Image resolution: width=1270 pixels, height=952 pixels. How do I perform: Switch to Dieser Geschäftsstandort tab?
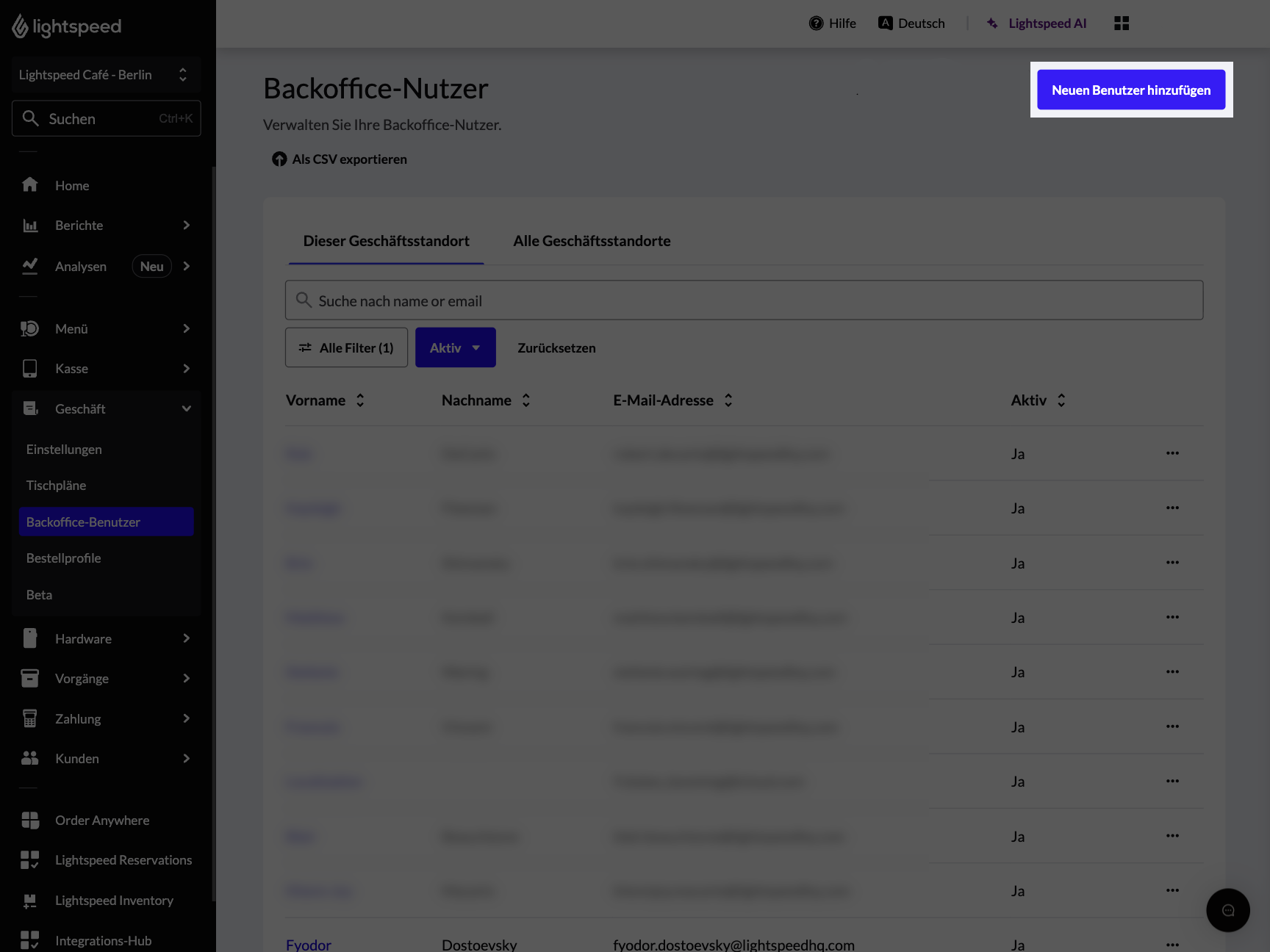coord(386,241)
